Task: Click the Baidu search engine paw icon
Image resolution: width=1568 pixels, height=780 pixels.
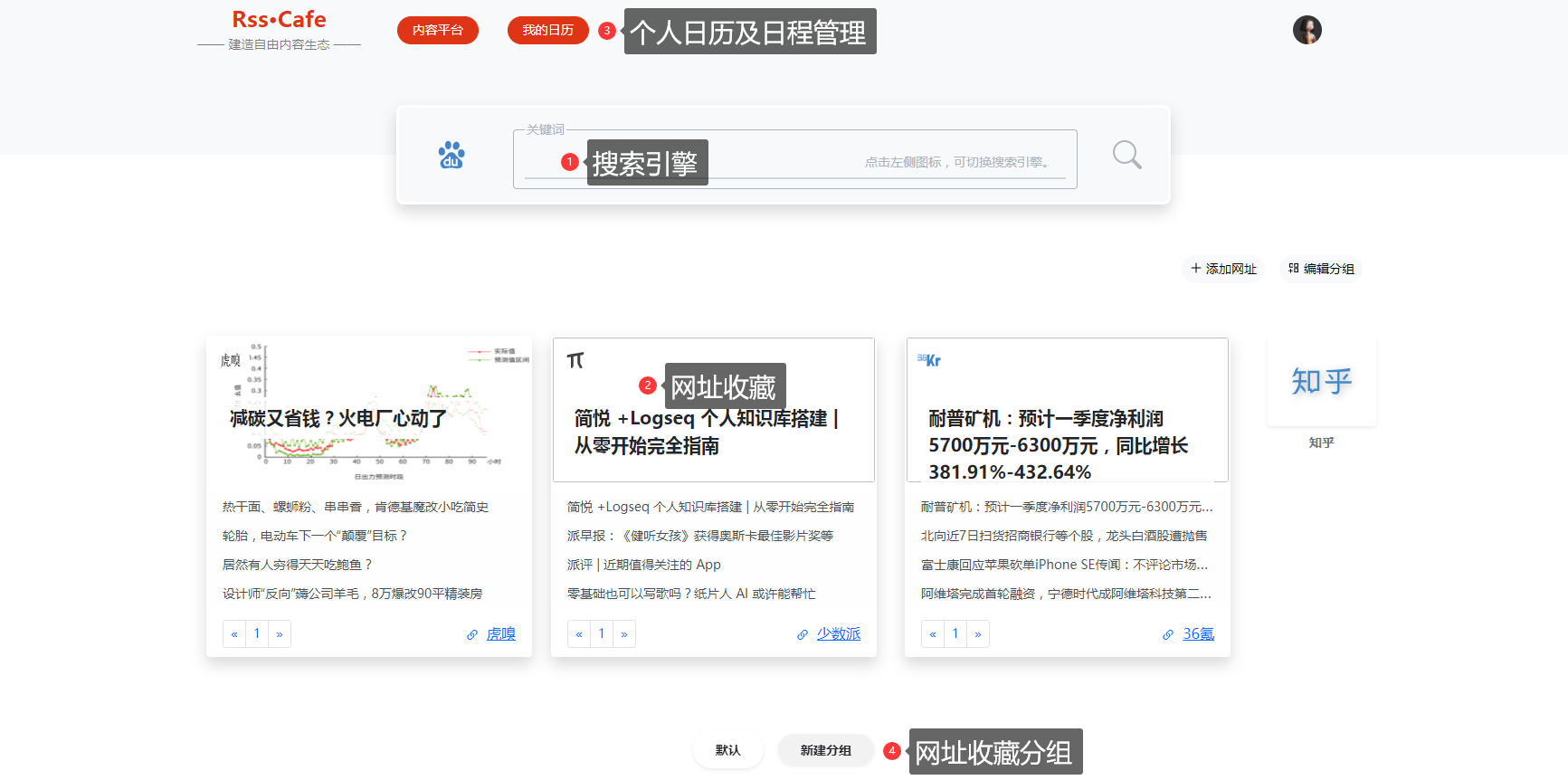Action: coord(451,156)
